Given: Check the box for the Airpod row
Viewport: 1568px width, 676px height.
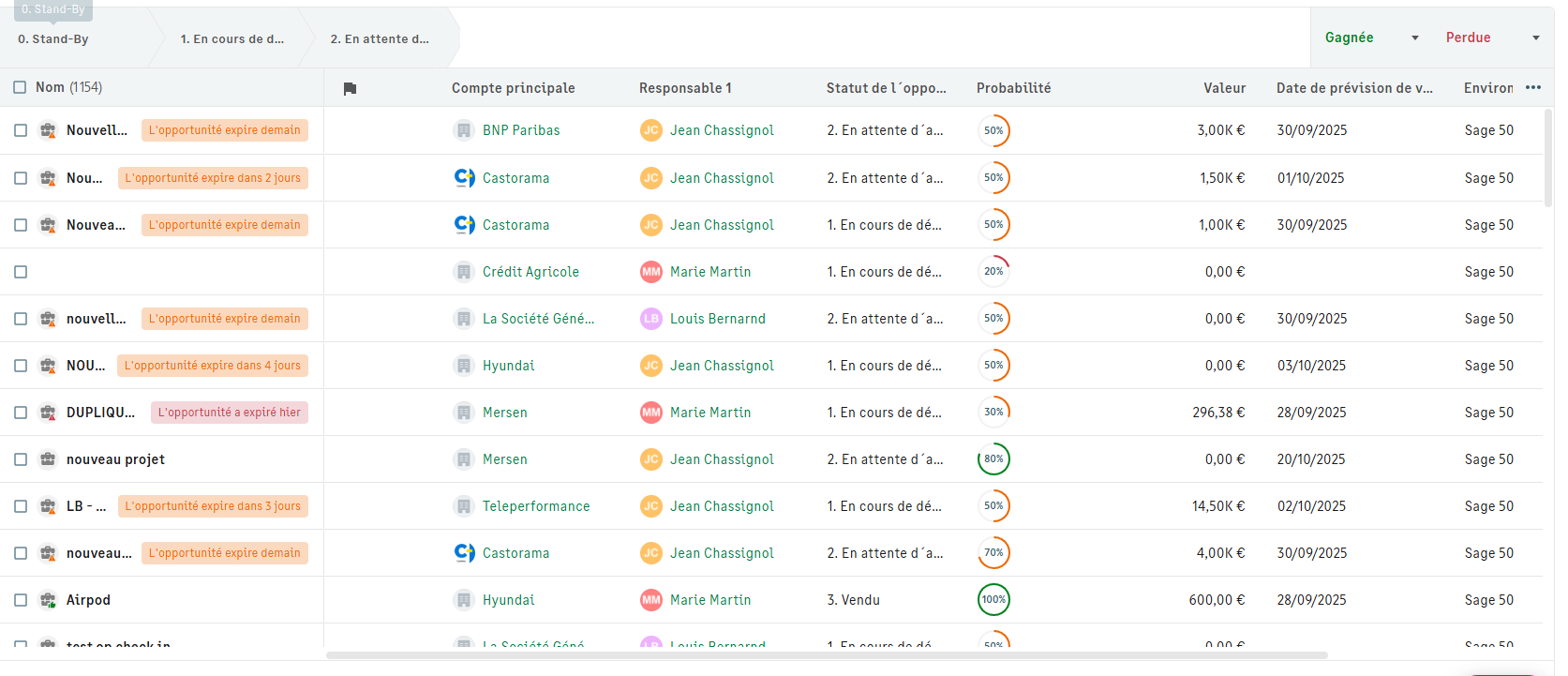Looking at the screenshot, I should click(x=21, y=600).
